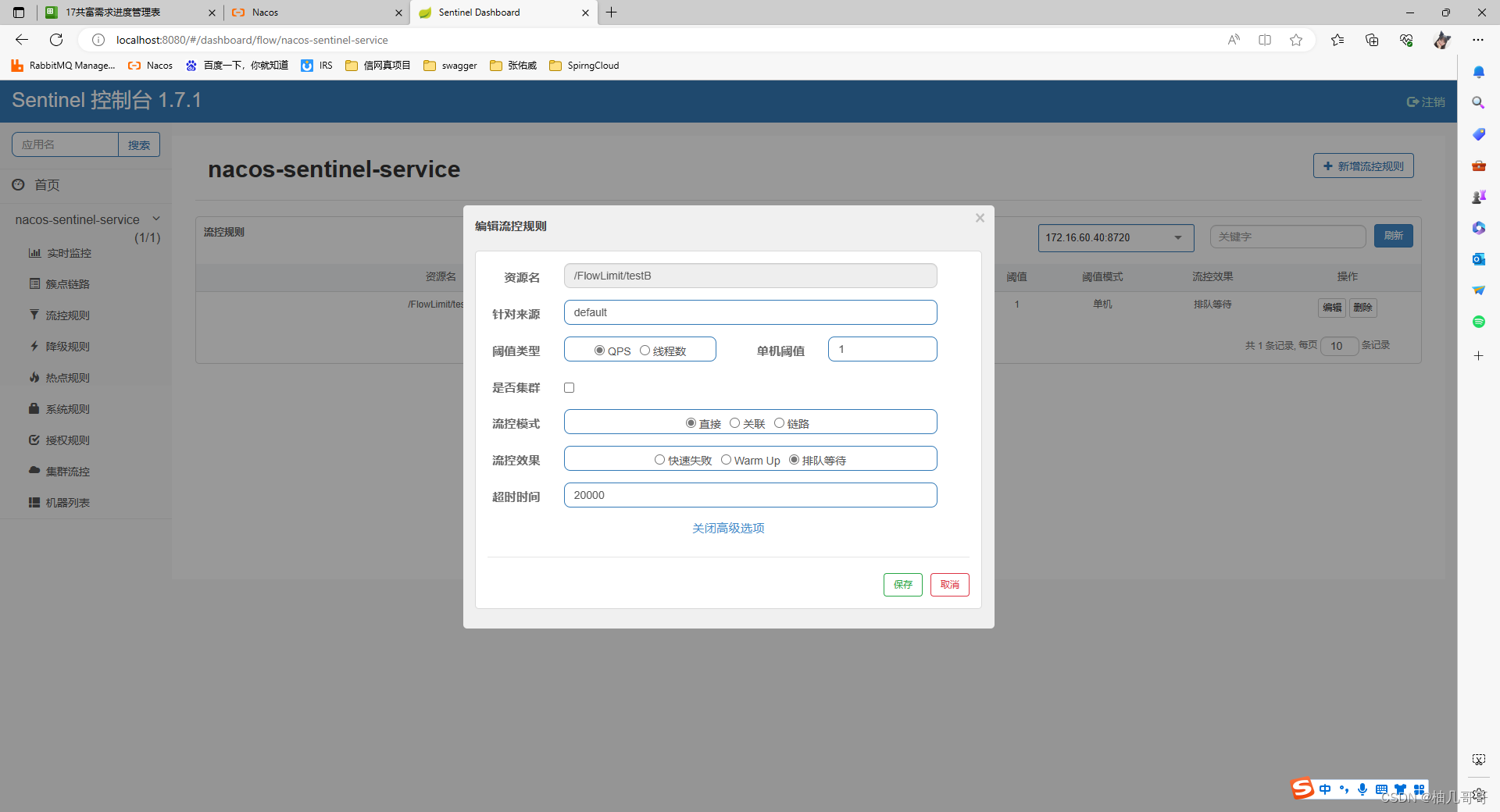The image size is (1500, 812).
Task: Select 排队等待 flow control effect
Action: [794, 460]
